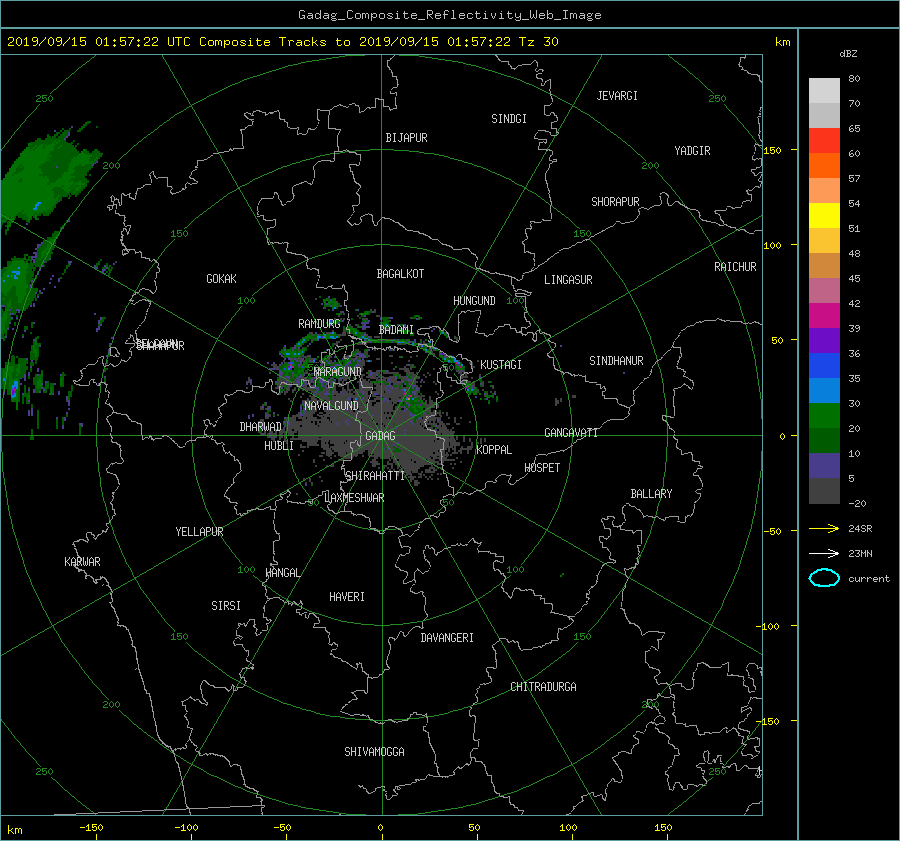This screenshot has width=900, height=841.
Task: Click the GADAG radar center label
Action: pyautogui.click(x=380, y=436)
